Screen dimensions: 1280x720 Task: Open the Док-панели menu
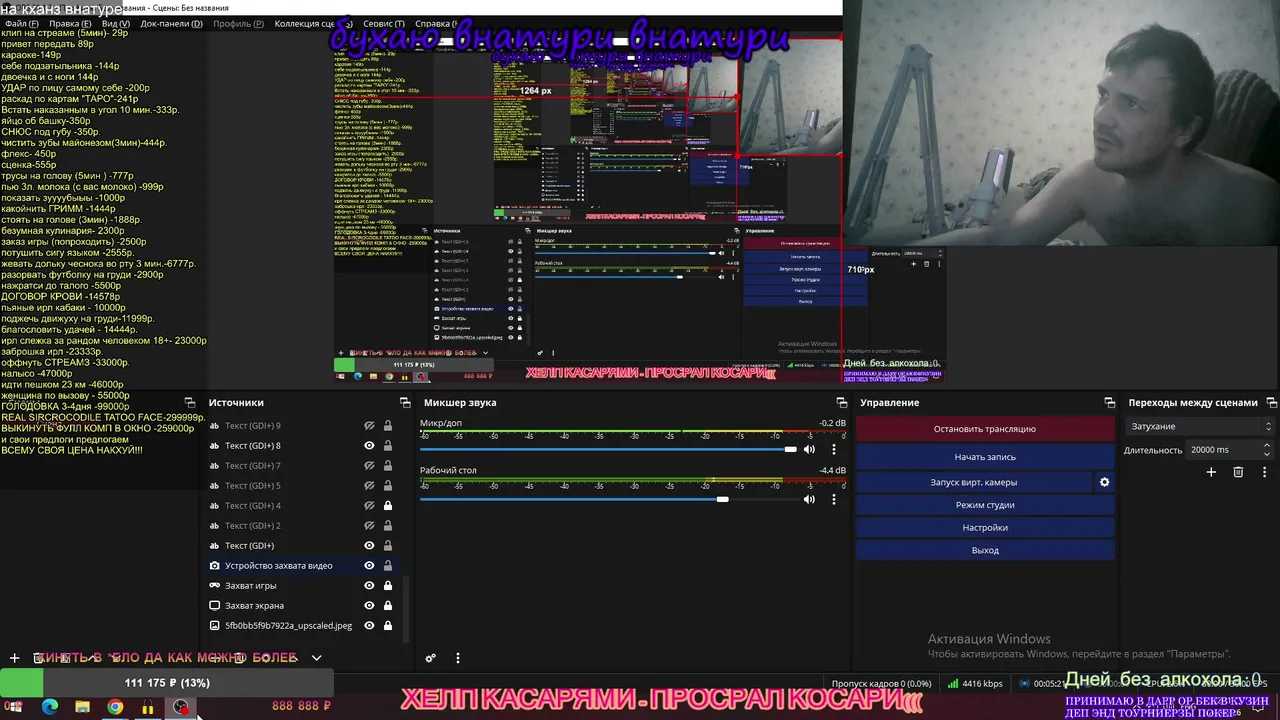point(171,23)
